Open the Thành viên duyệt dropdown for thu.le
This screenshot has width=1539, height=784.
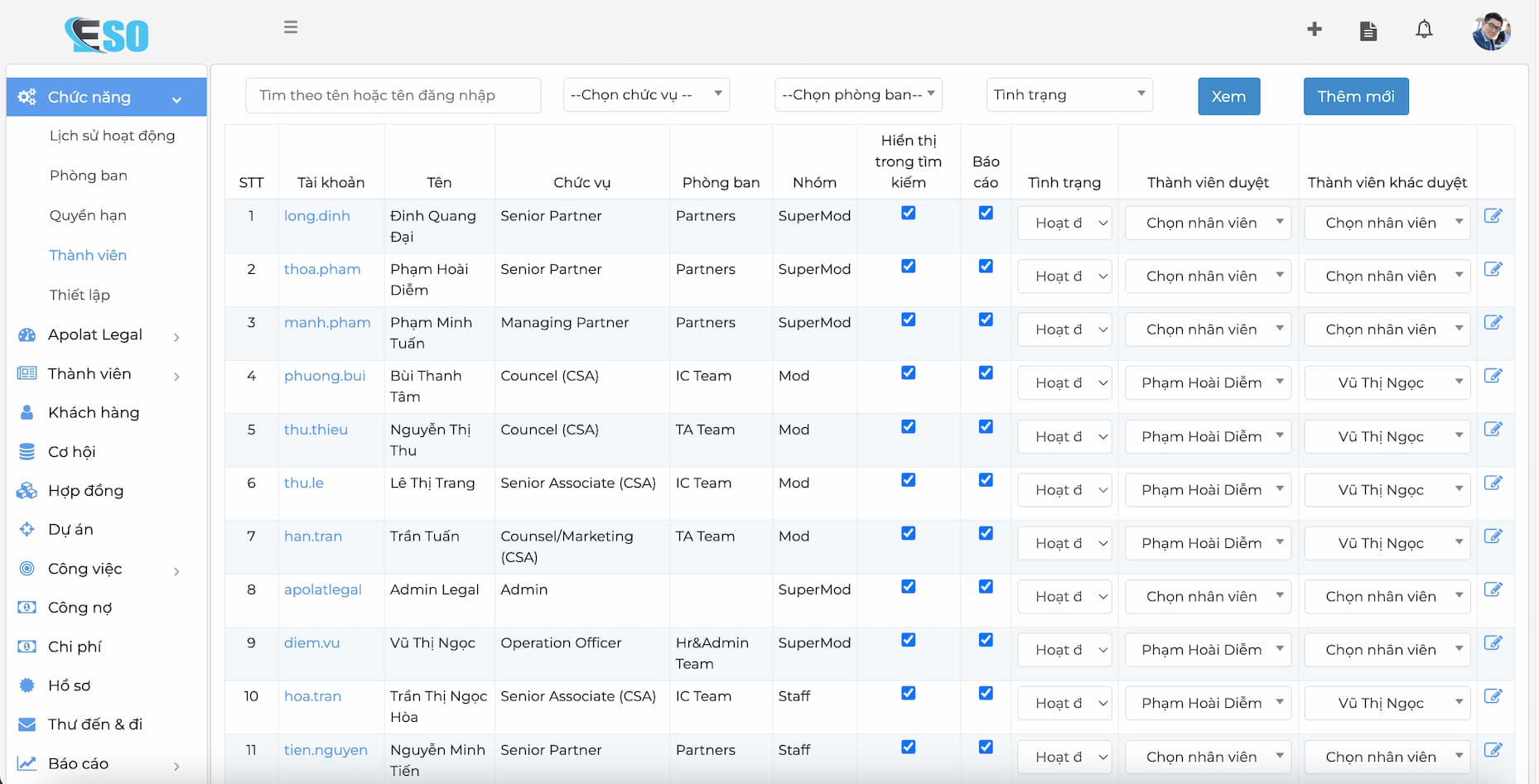click(1208, 490)
